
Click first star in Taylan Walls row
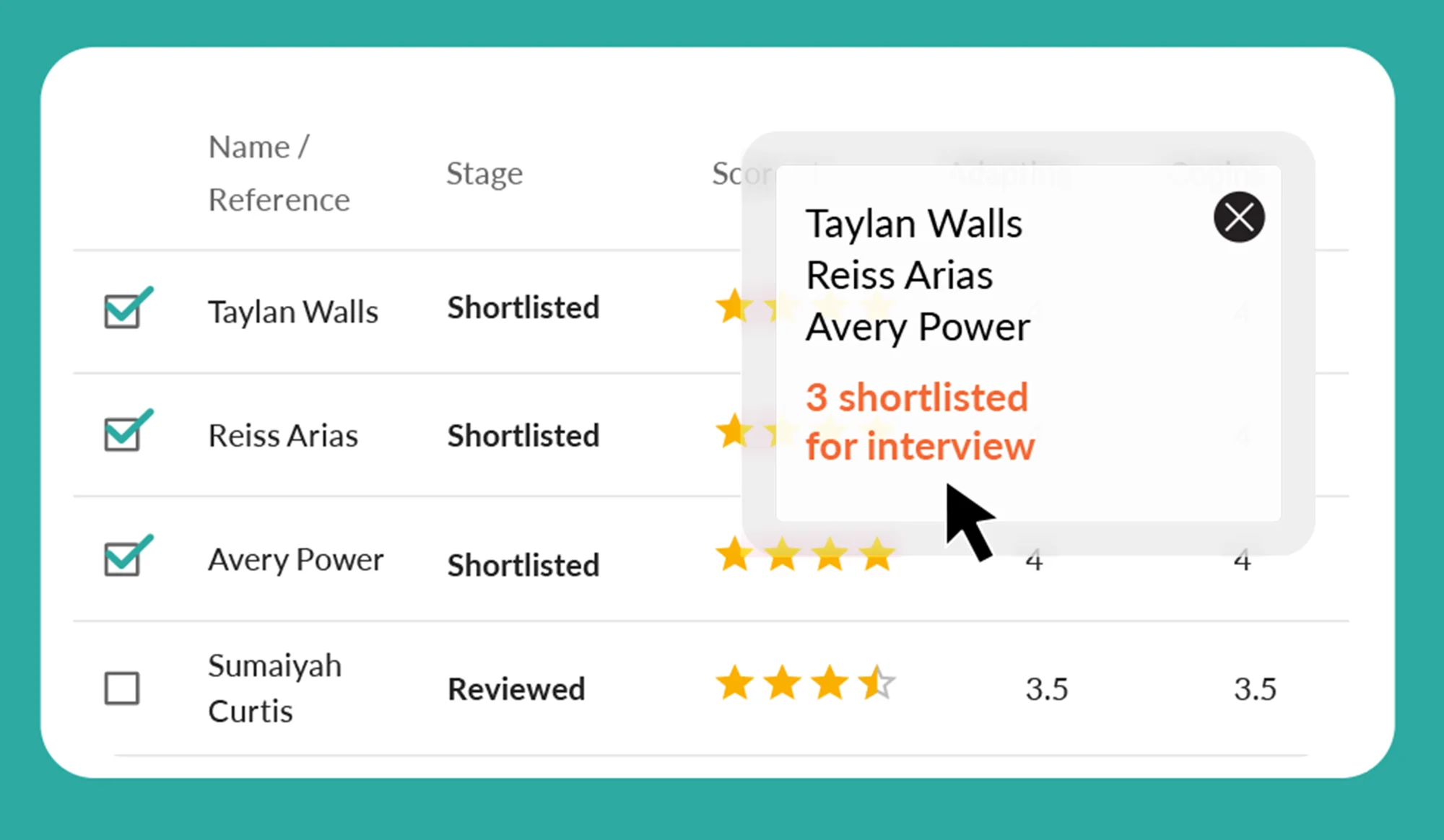(x=734, y=307)
